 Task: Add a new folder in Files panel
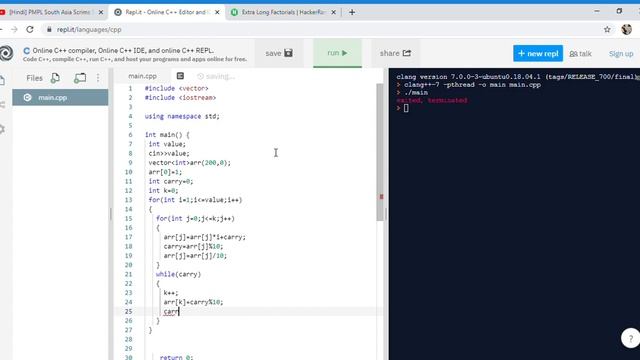[80, 78]
